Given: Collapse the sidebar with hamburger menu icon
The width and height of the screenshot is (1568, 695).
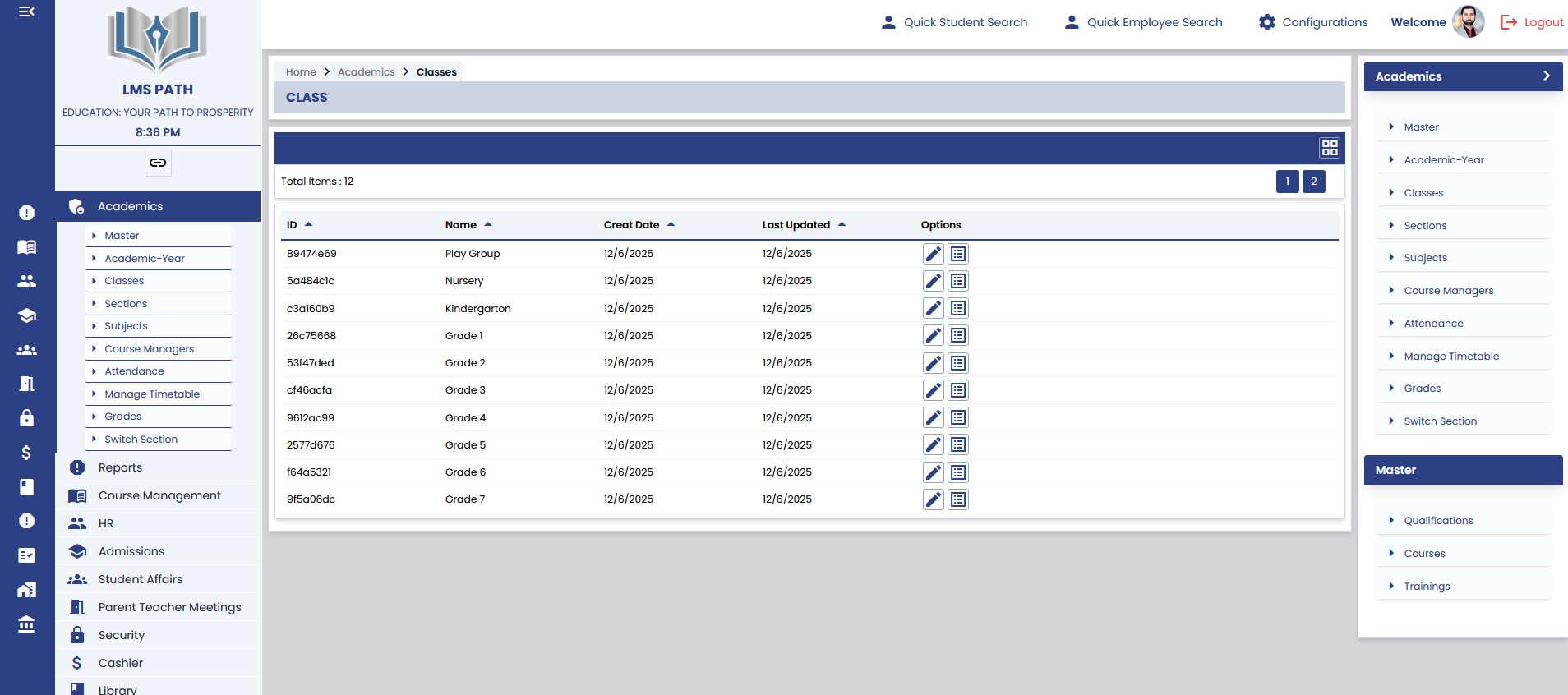Looking at the screenshot, I should pyautogui.click(x=26, y=12).
